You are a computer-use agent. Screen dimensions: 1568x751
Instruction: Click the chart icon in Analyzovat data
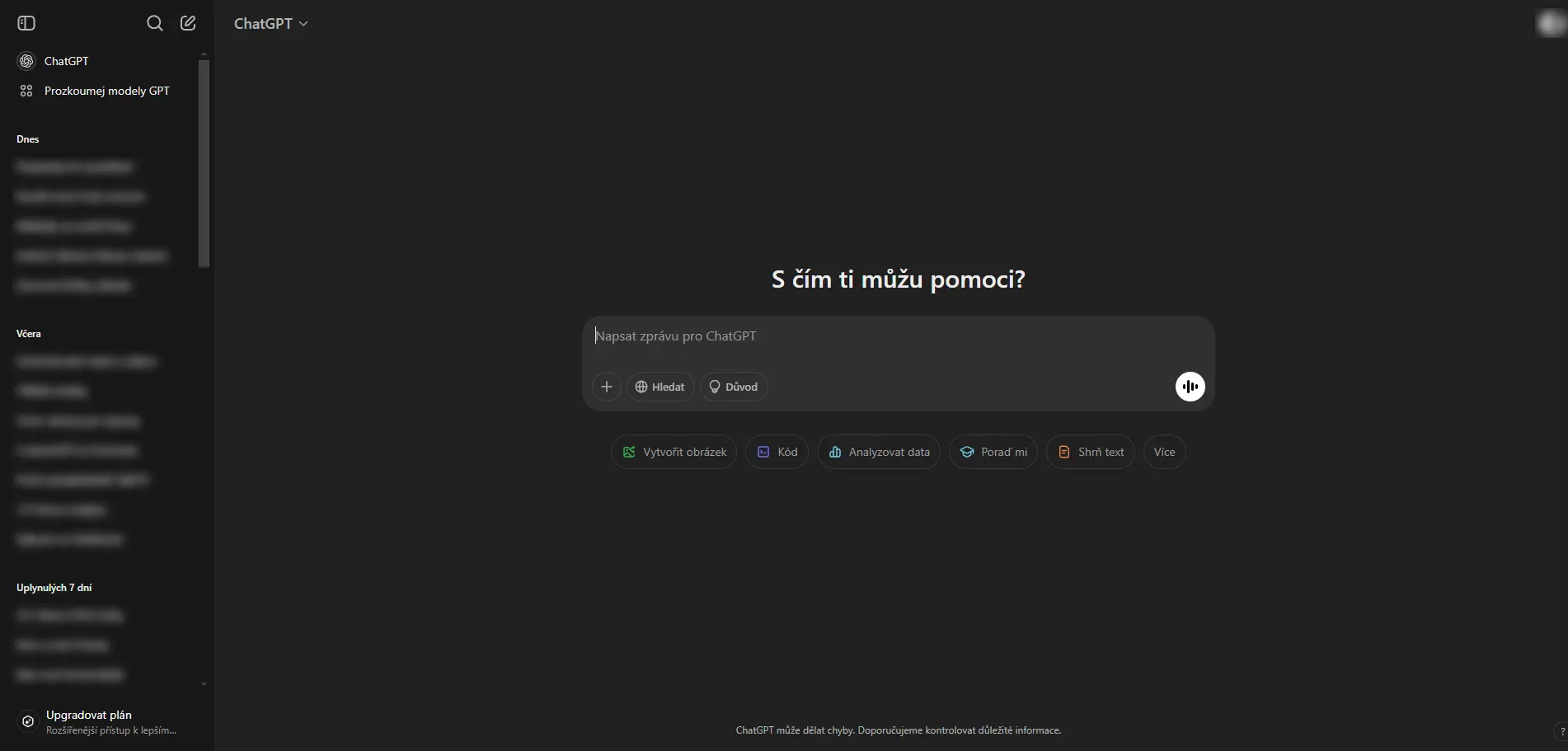[835, 452]
